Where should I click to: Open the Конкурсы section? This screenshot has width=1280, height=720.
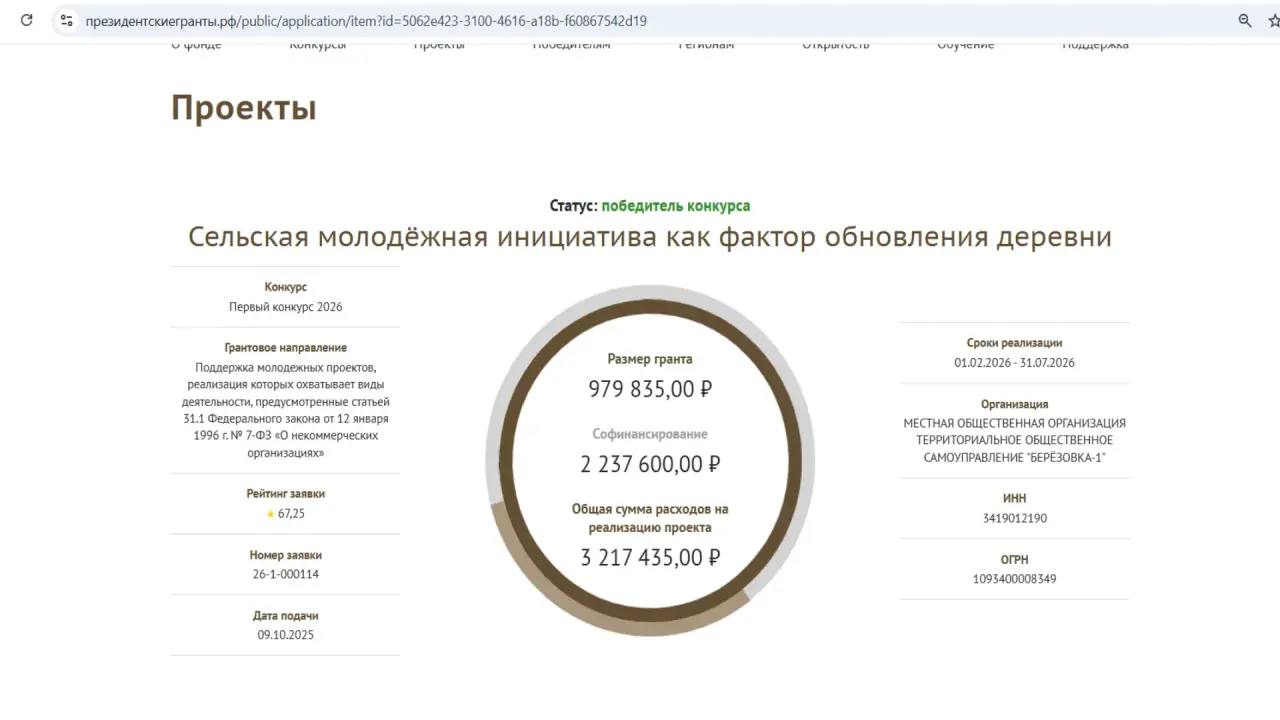click(x=316, y=43)
